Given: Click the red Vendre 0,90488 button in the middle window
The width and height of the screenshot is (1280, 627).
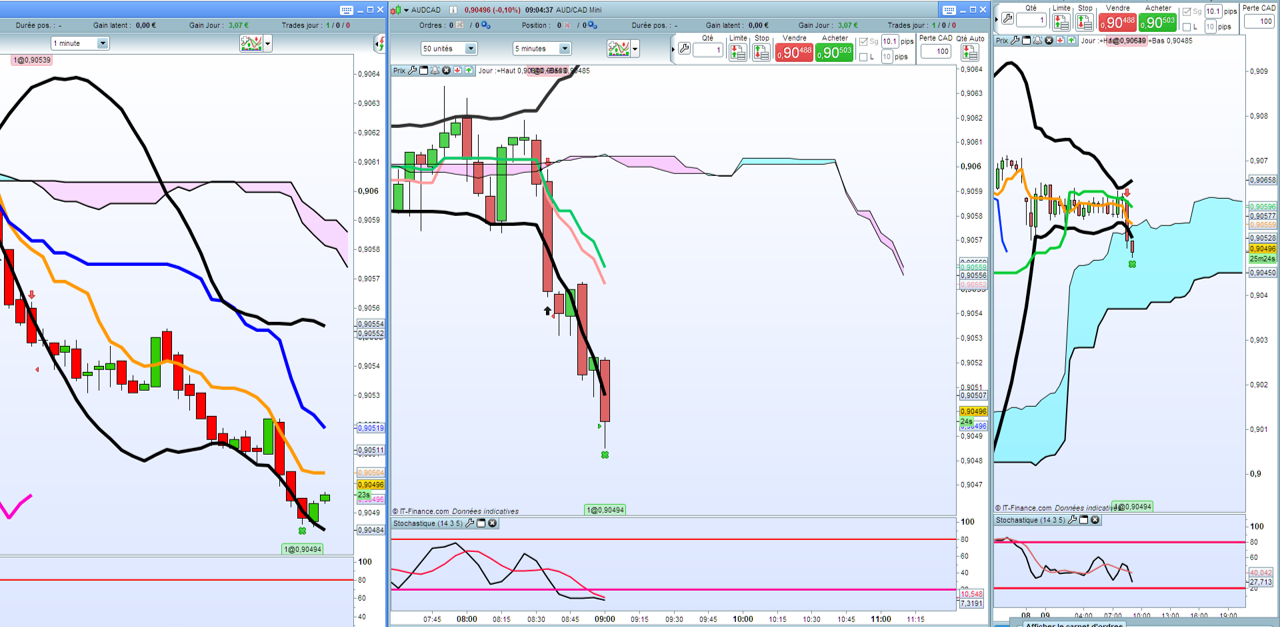Looking at the screenshot, I should point(794,52).
